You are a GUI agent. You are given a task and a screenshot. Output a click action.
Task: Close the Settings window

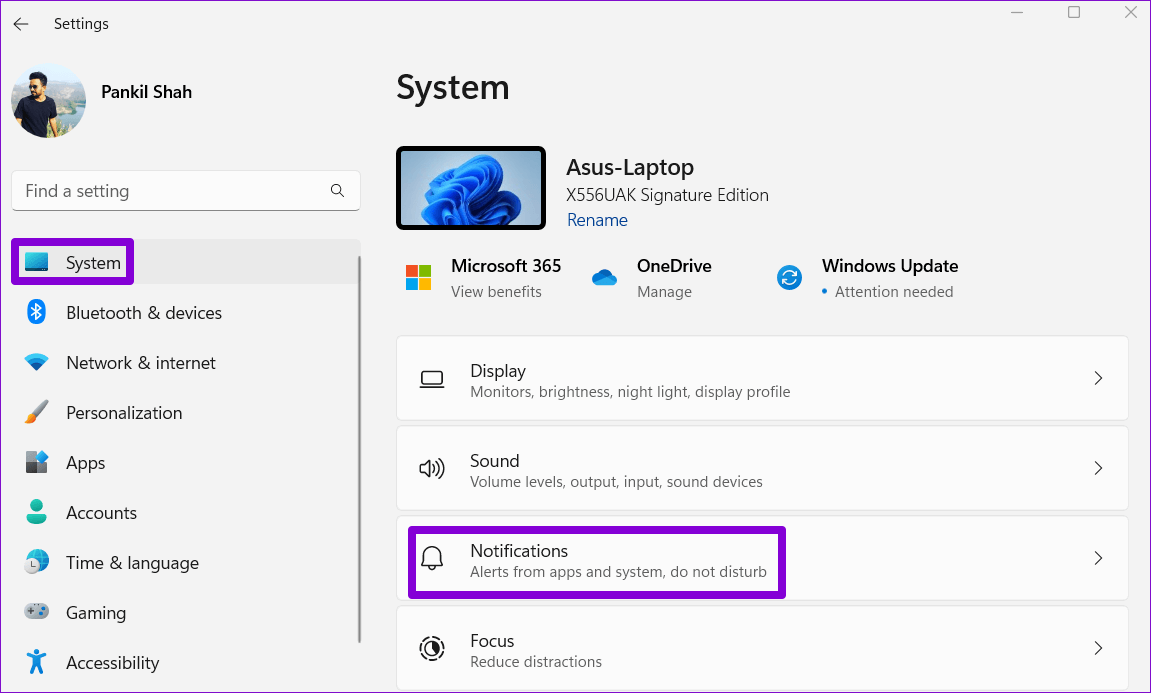(x=1130, y=12)
